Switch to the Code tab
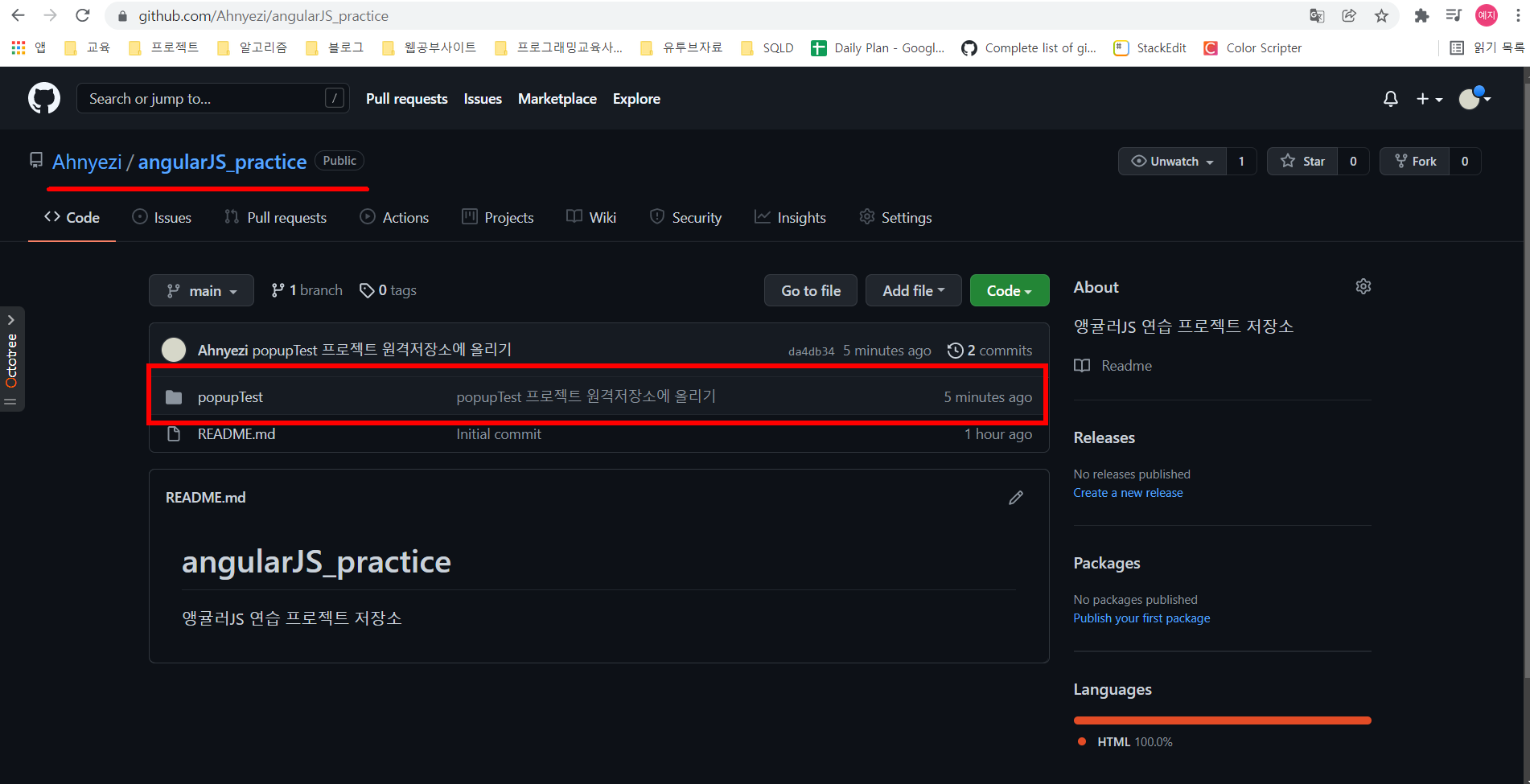 [72, 217]
